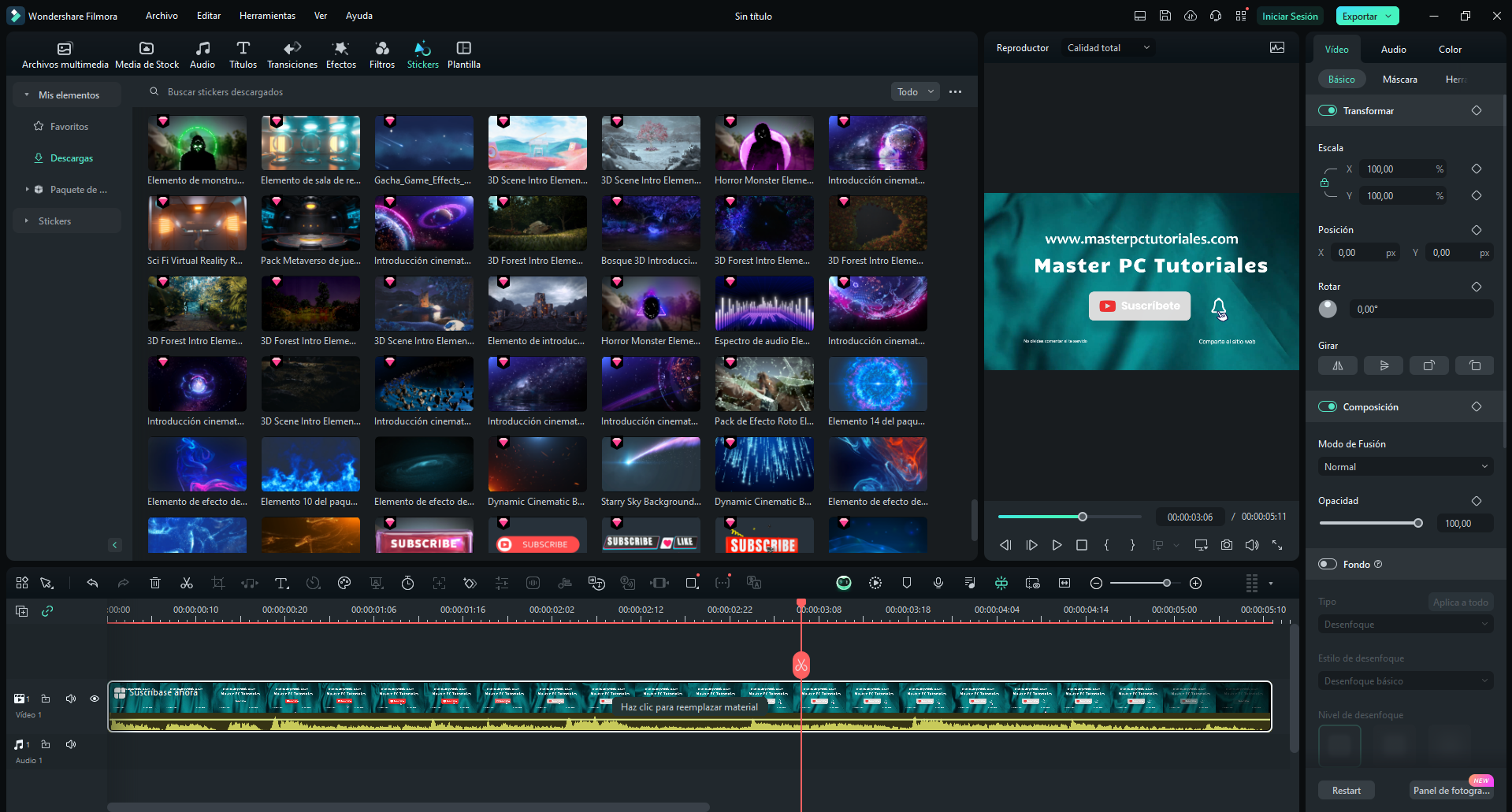Viewport: 1512px width, 812px height.
Task: Expand the Exportar dropdown arrow
Action: click(1389, 16)
